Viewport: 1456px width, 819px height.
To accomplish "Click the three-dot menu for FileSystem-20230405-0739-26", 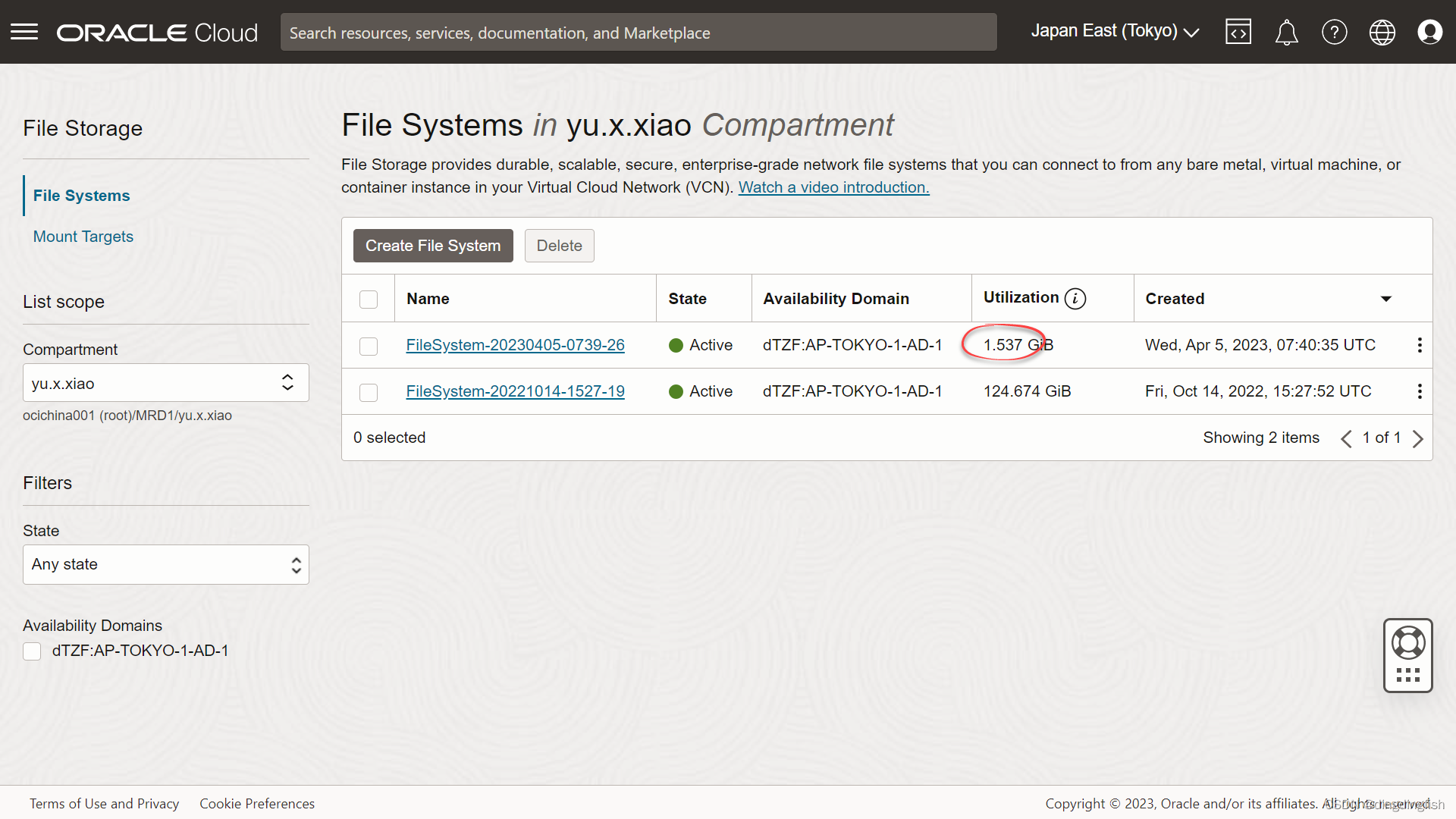I will click(1420, 345).
